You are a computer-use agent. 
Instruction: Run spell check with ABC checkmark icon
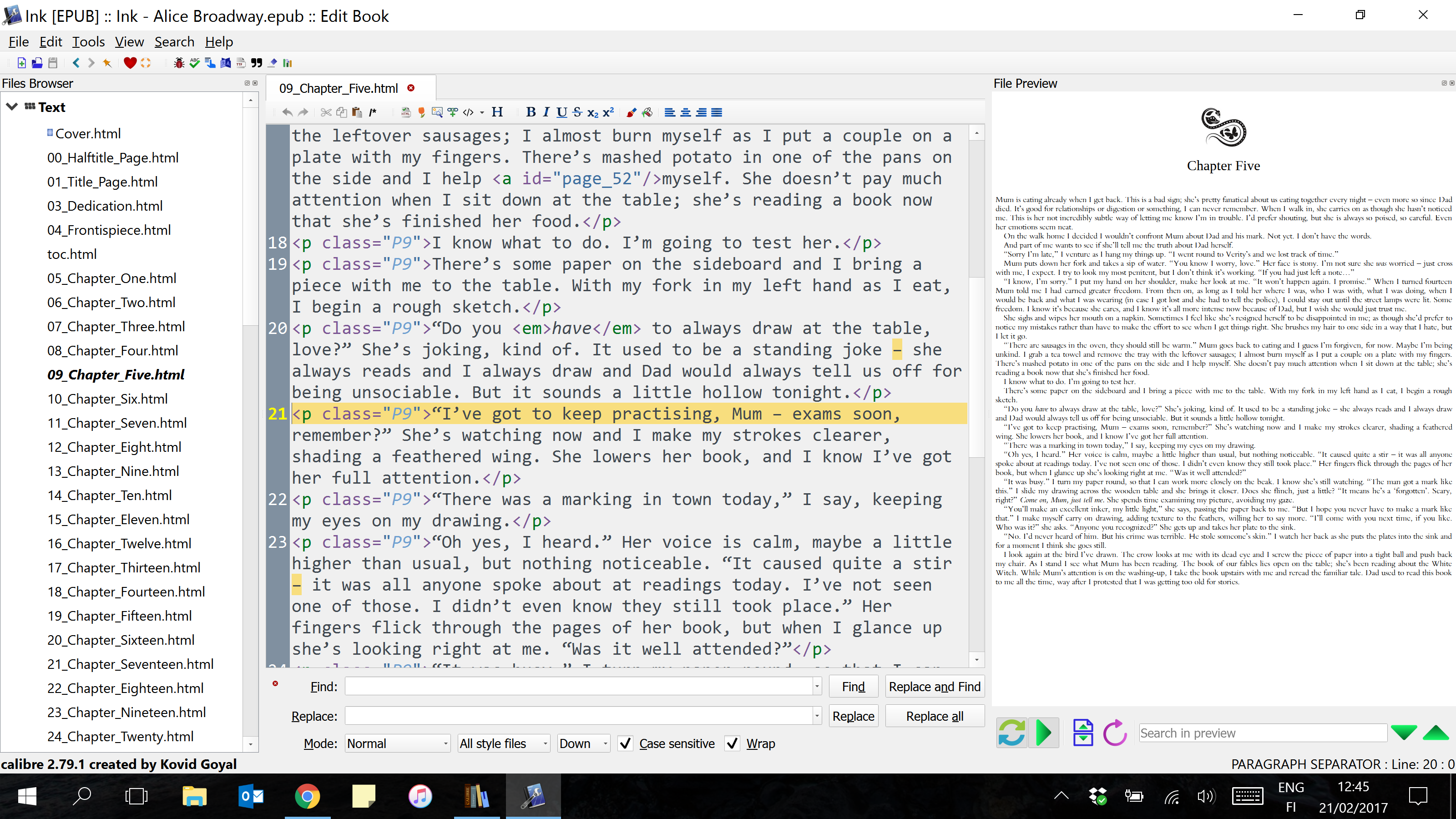[x=194, y=63]
